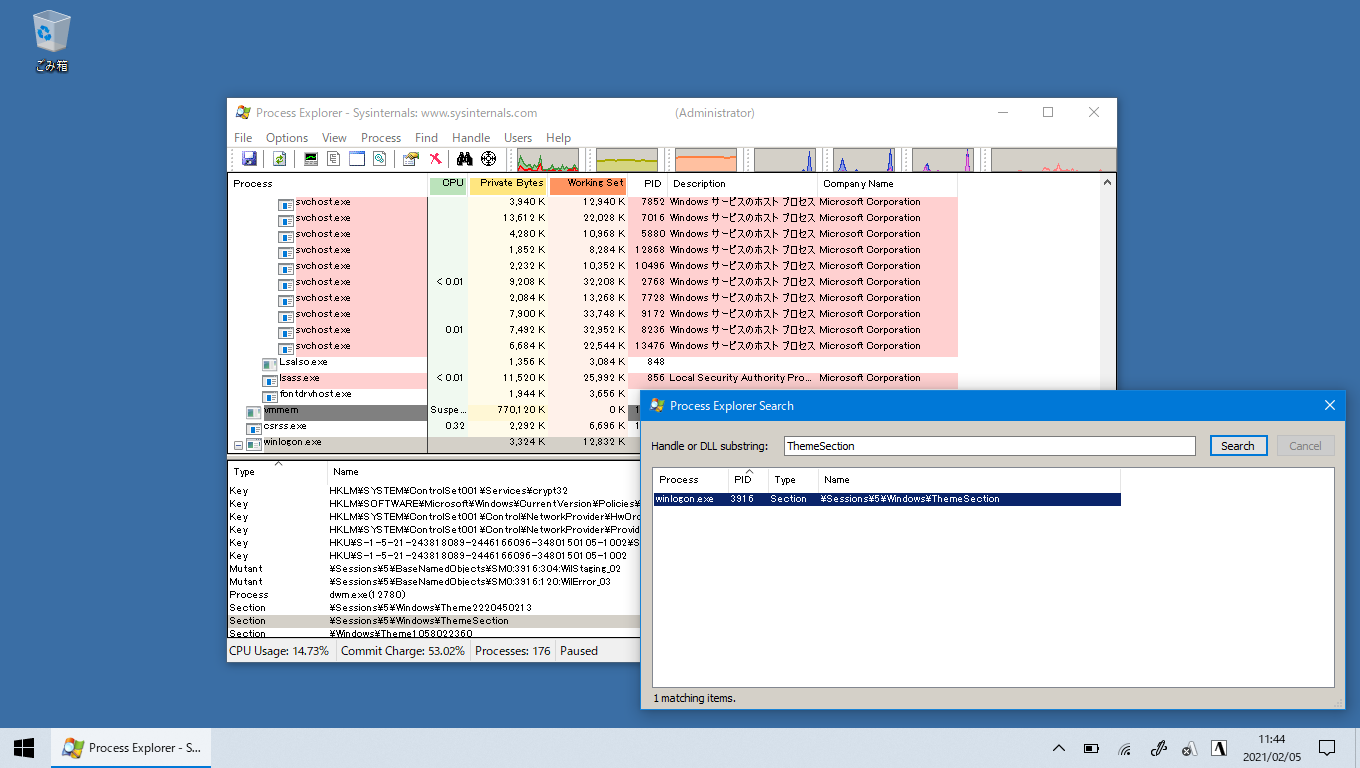This screenshot has height=768, width=1360.
Task: Click the Cancel button in search dialog
Action: coord(1305,446)
